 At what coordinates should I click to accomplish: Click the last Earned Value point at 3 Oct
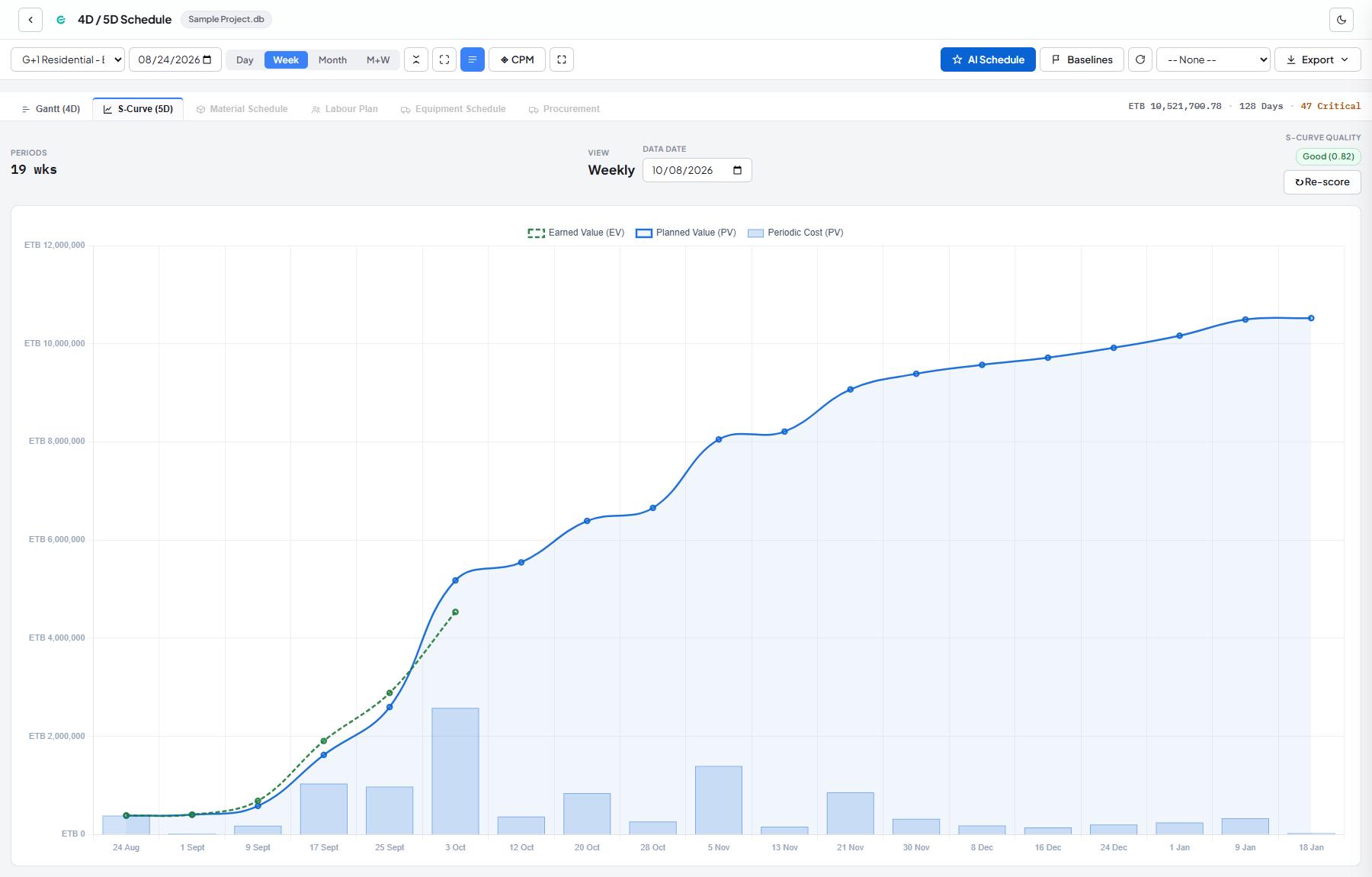(456, 612)
